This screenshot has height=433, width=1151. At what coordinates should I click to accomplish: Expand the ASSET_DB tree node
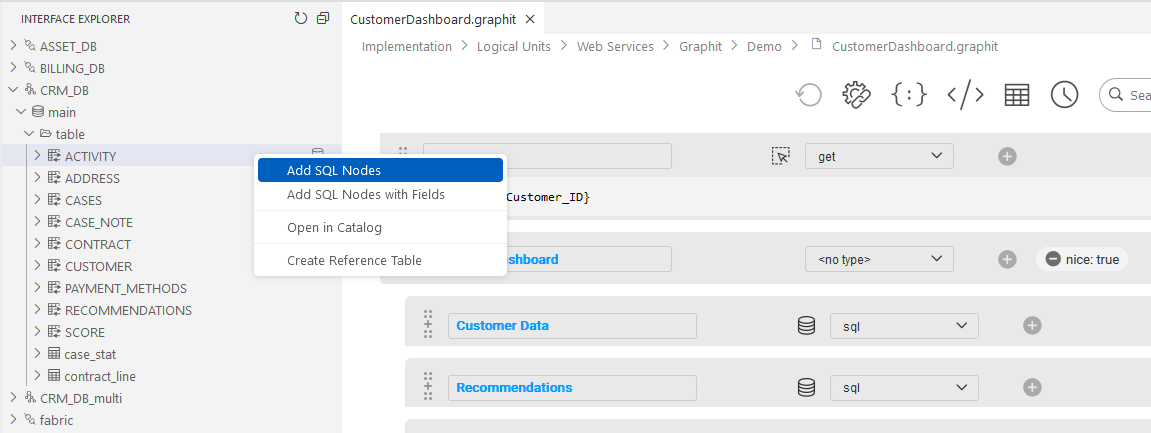pos(13,46)
